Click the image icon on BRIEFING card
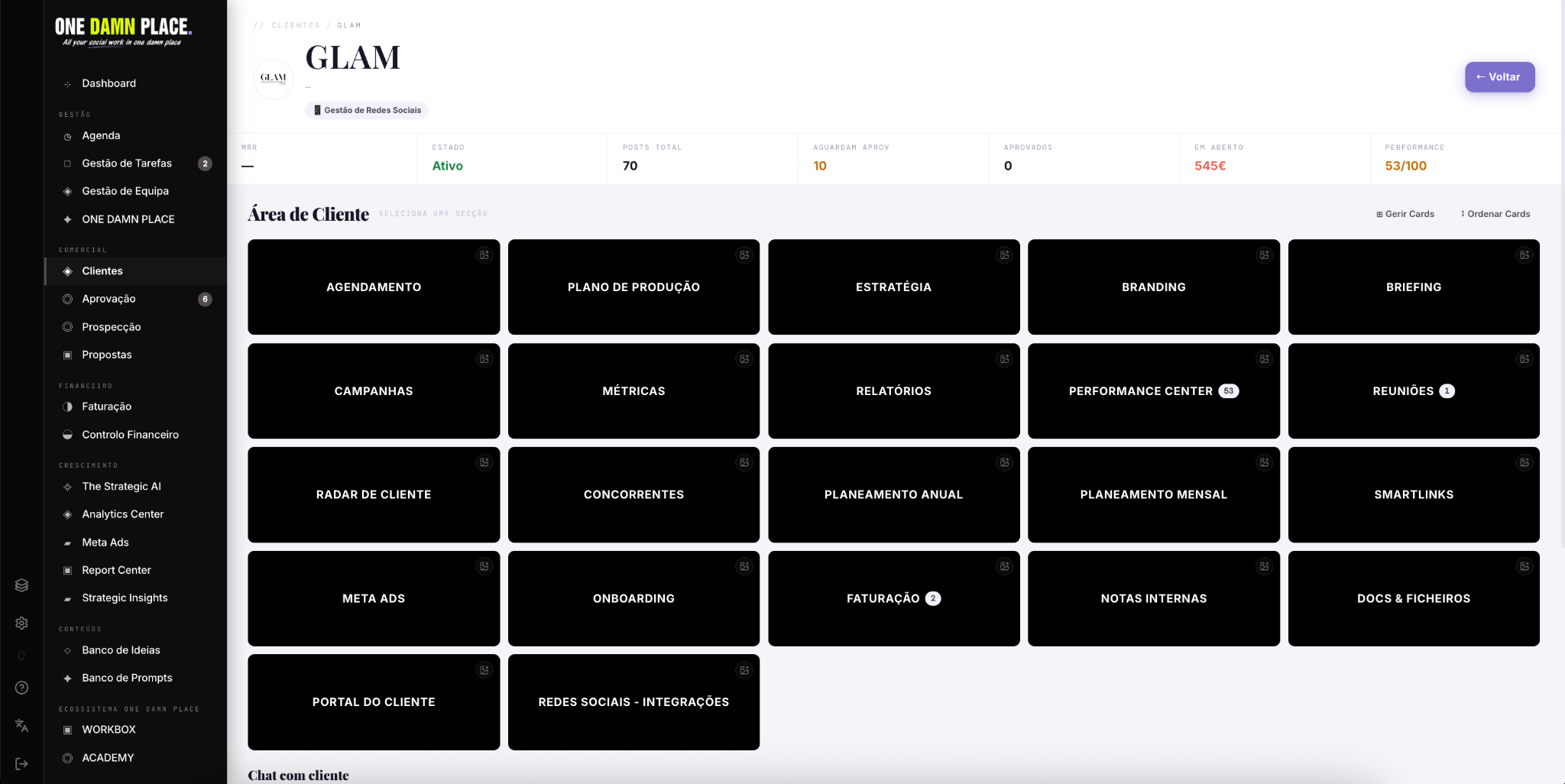This screenshot has height=784, width=1565. pyautogui.click(x=1524, y=255)
